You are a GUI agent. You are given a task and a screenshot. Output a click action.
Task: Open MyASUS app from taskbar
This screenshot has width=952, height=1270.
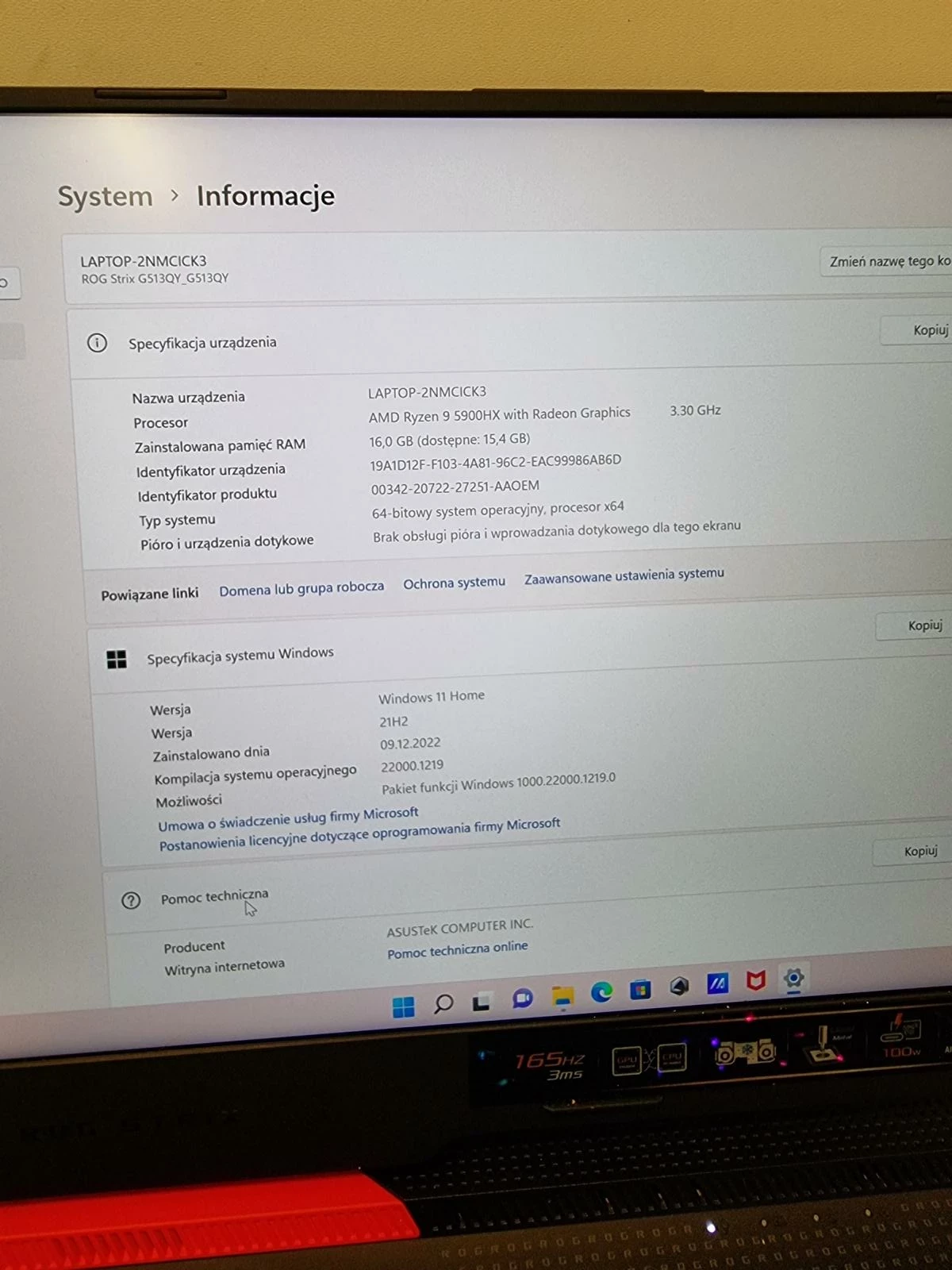click(717, 984)
